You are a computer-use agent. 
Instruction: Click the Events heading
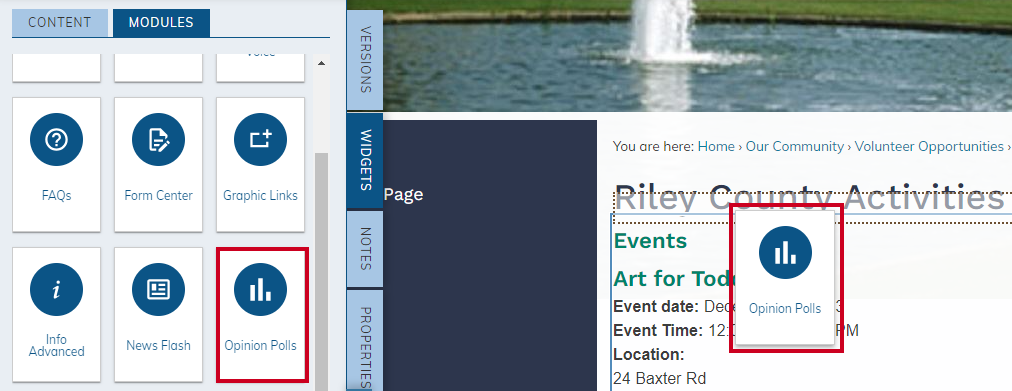pyautogui.click(x=650, y=241)
